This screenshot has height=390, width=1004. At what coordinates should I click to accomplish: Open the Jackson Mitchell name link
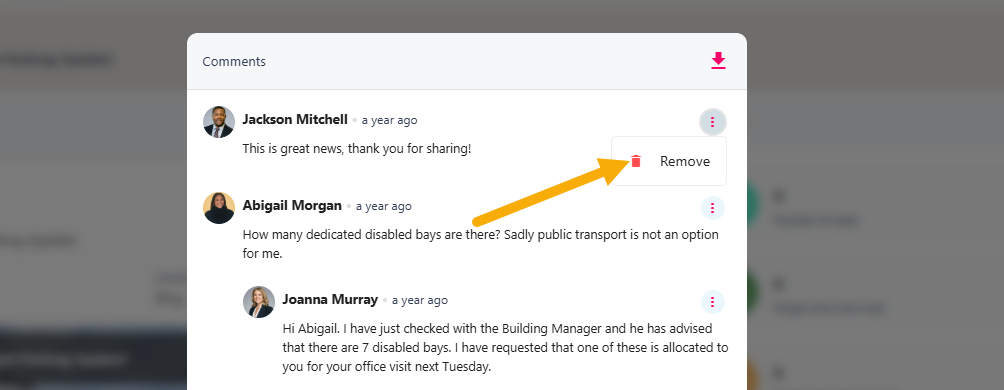[x=295, y=120]
